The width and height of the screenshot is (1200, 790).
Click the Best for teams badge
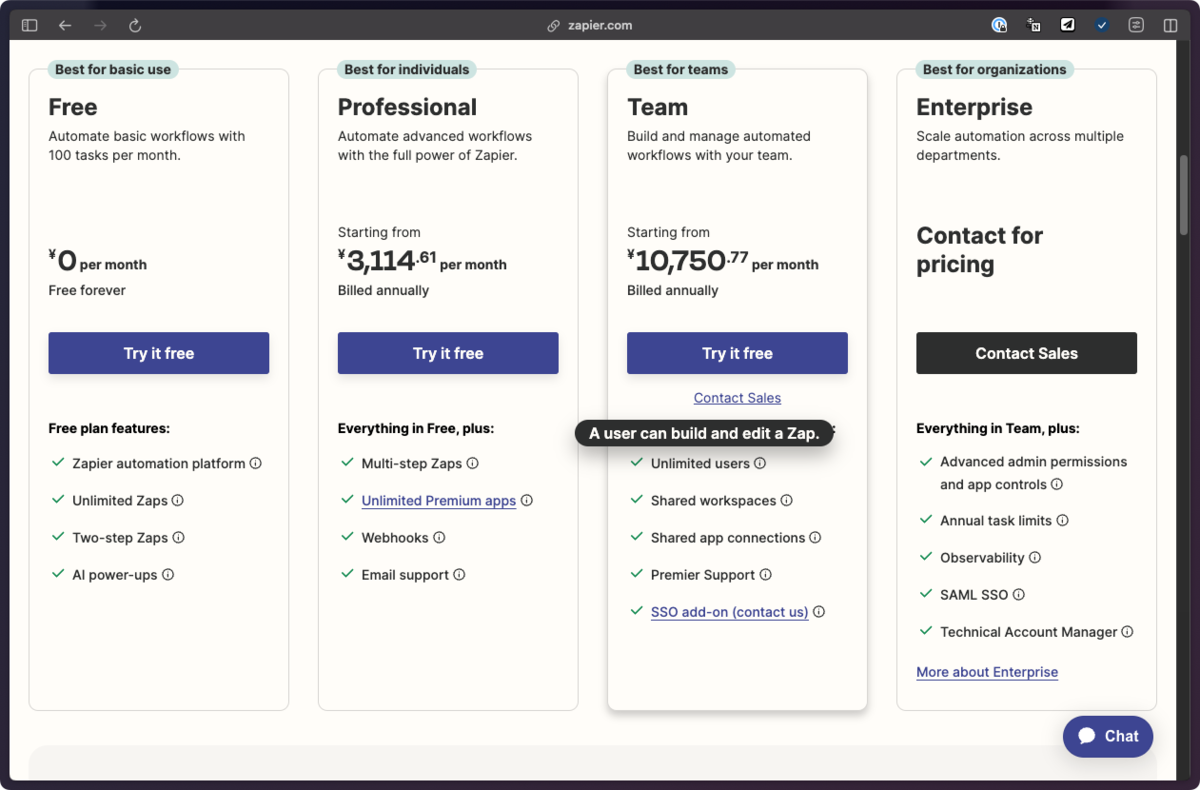click(x=681, y=69)
